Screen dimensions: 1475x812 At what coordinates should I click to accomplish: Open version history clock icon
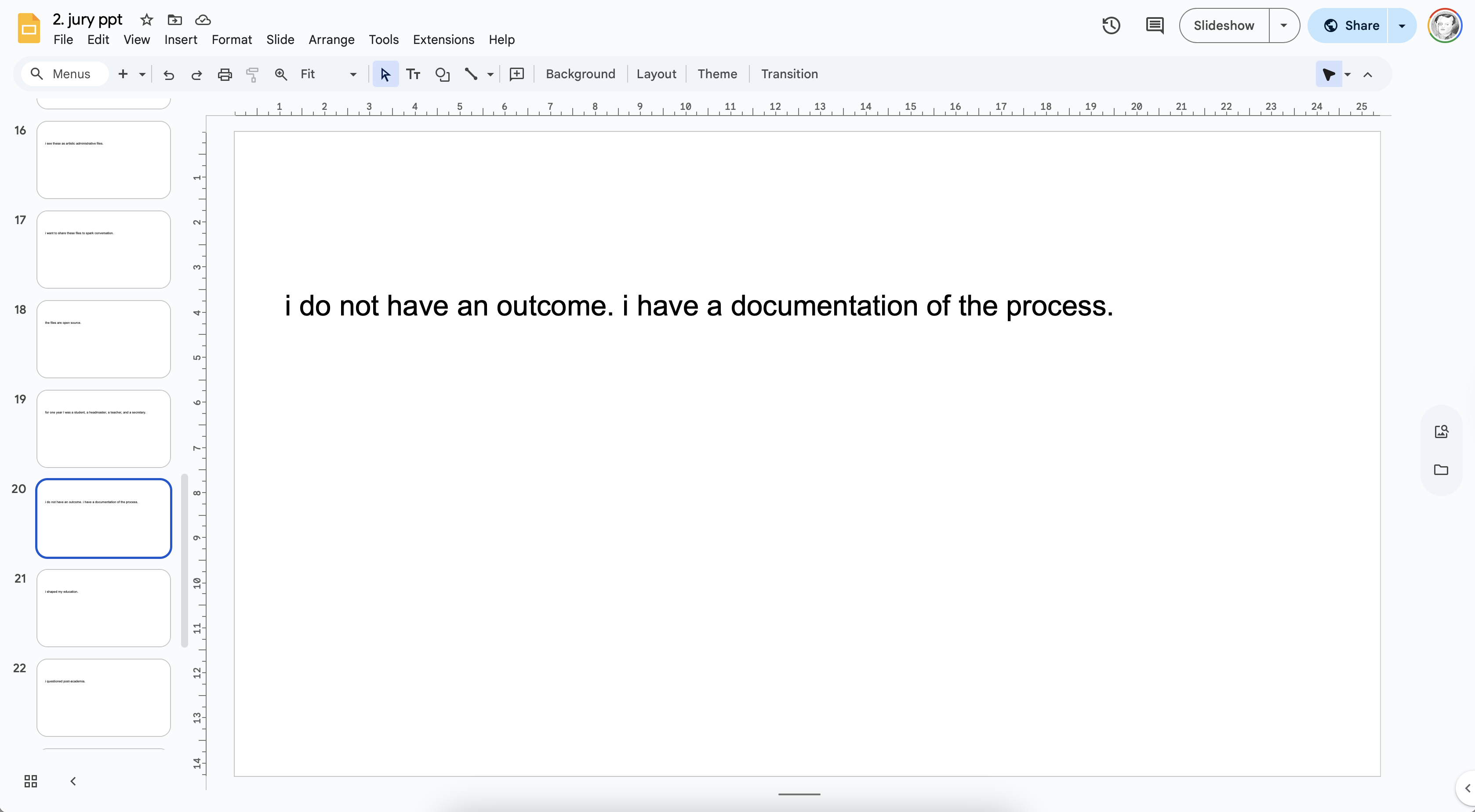click(1111, 26)
